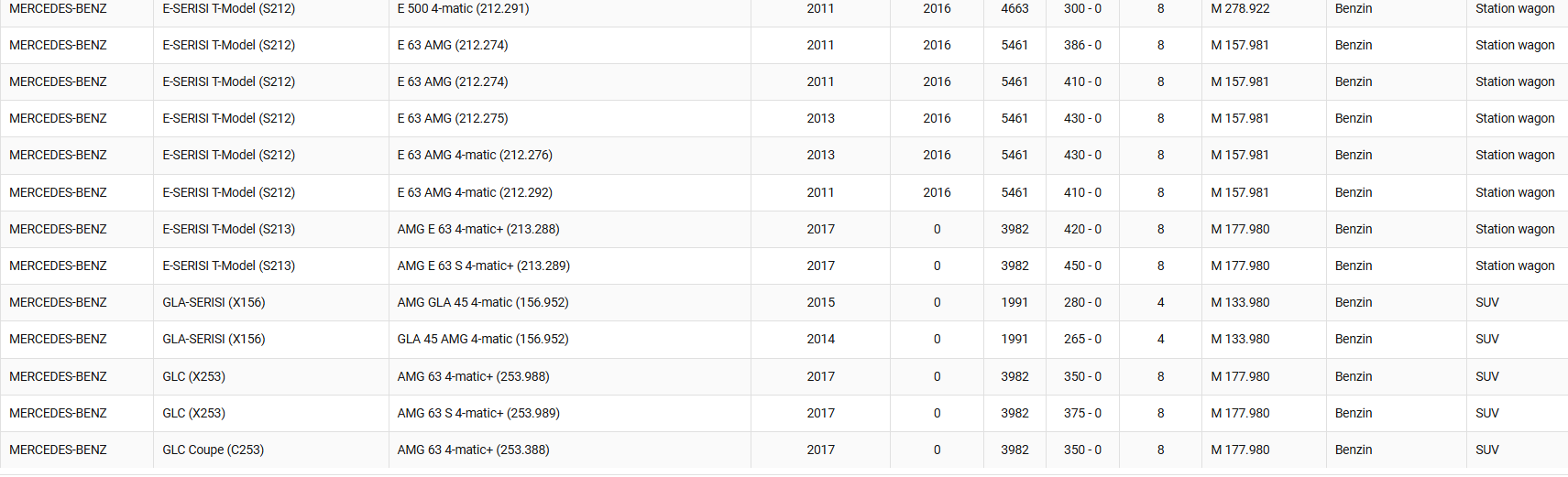Click engine code M 278.922

point(1240,8)
